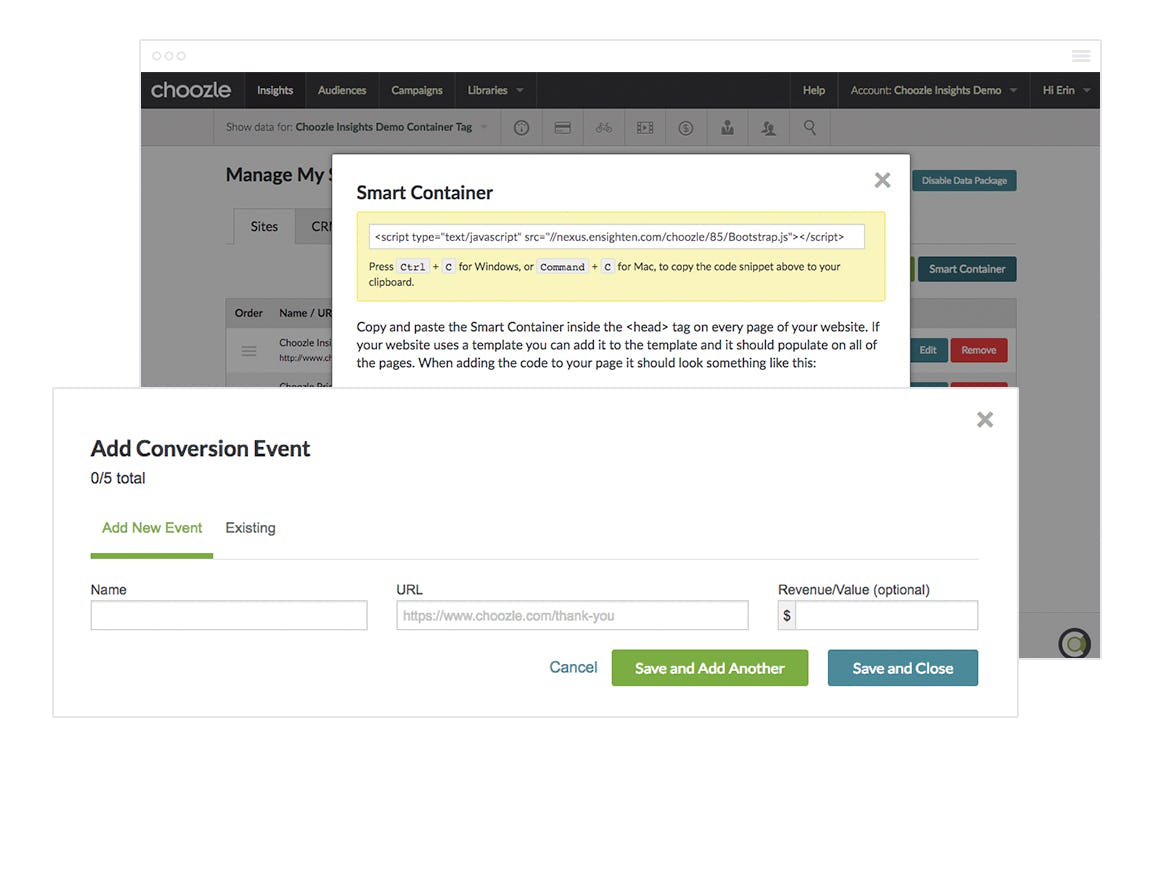Click the Manage My page heading
Screen dimensions: 1157x896
tap(277, 175)
